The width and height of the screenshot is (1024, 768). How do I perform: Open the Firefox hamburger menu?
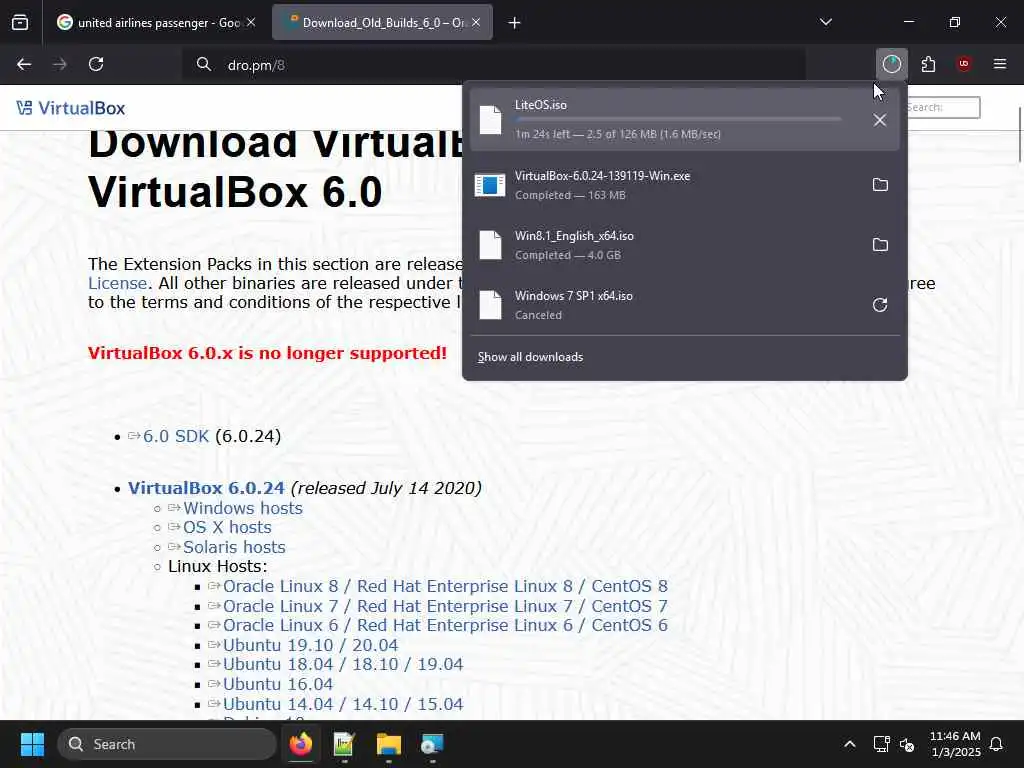pyautogui.click(x=1000, y=64)
